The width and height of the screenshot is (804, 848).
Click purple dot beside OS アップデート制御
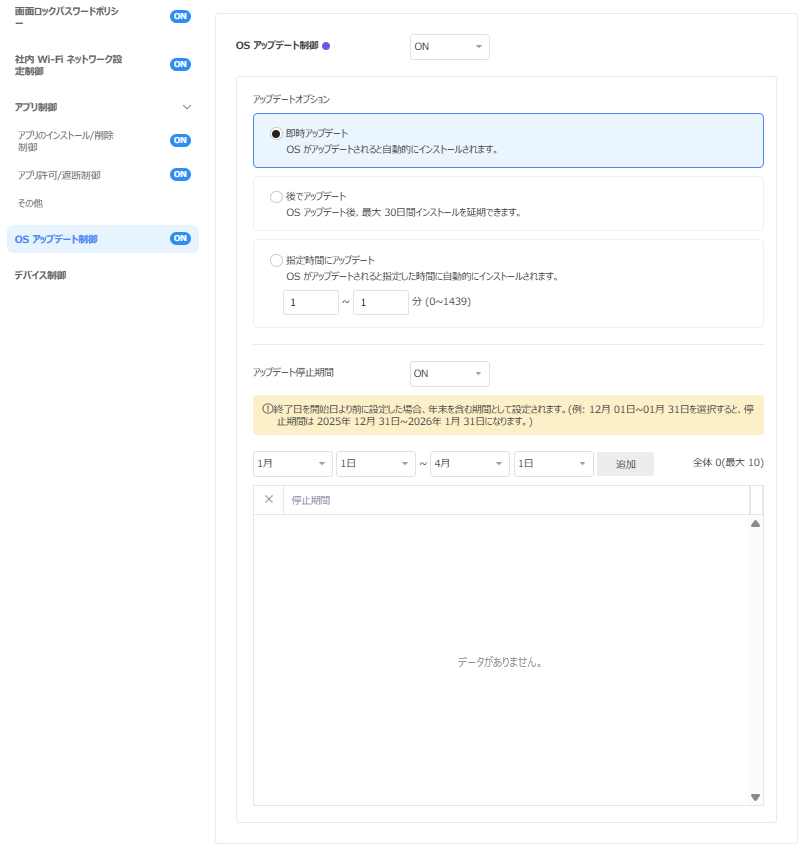[326, 46]
